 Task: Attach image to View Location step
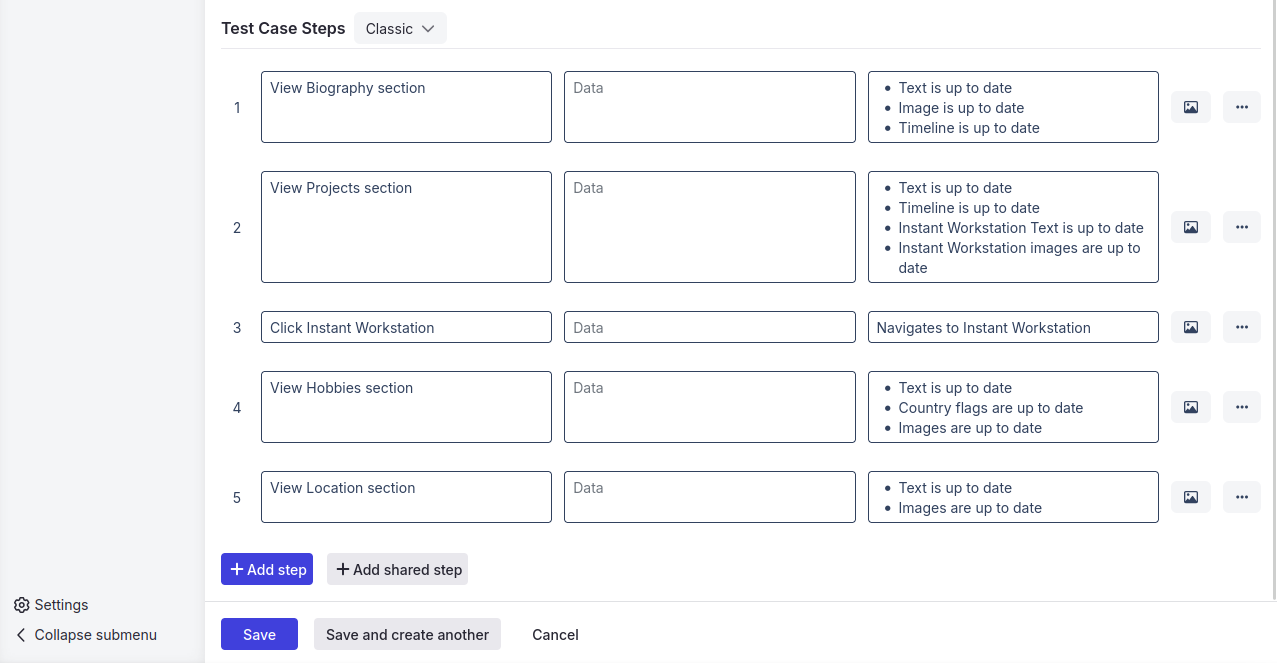pyautogui.click(x=1191, y=497)
